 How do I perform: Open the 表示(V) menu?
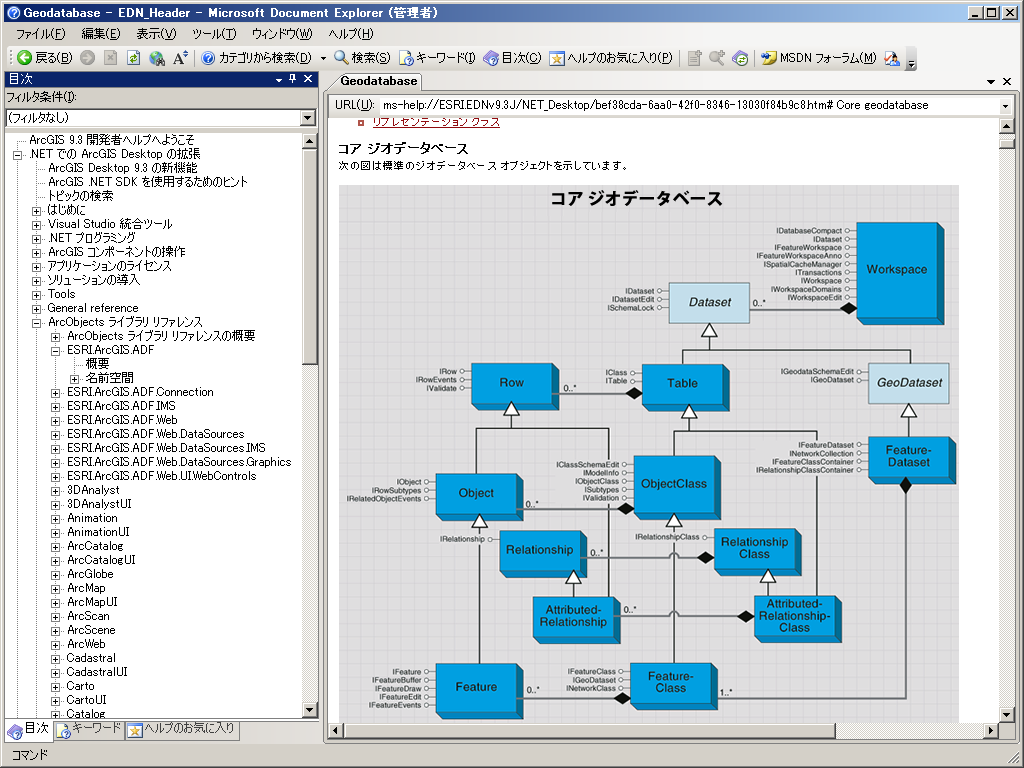(x=156, y=34)
